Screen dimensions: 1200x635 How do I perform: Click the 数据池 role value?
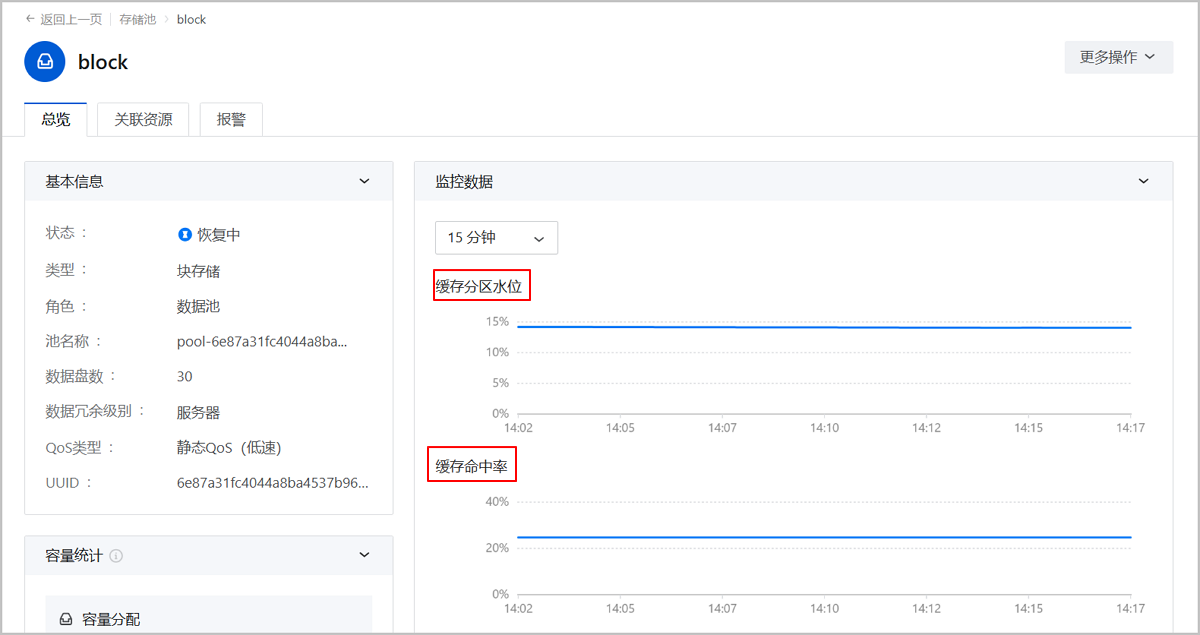pos(199,306)
